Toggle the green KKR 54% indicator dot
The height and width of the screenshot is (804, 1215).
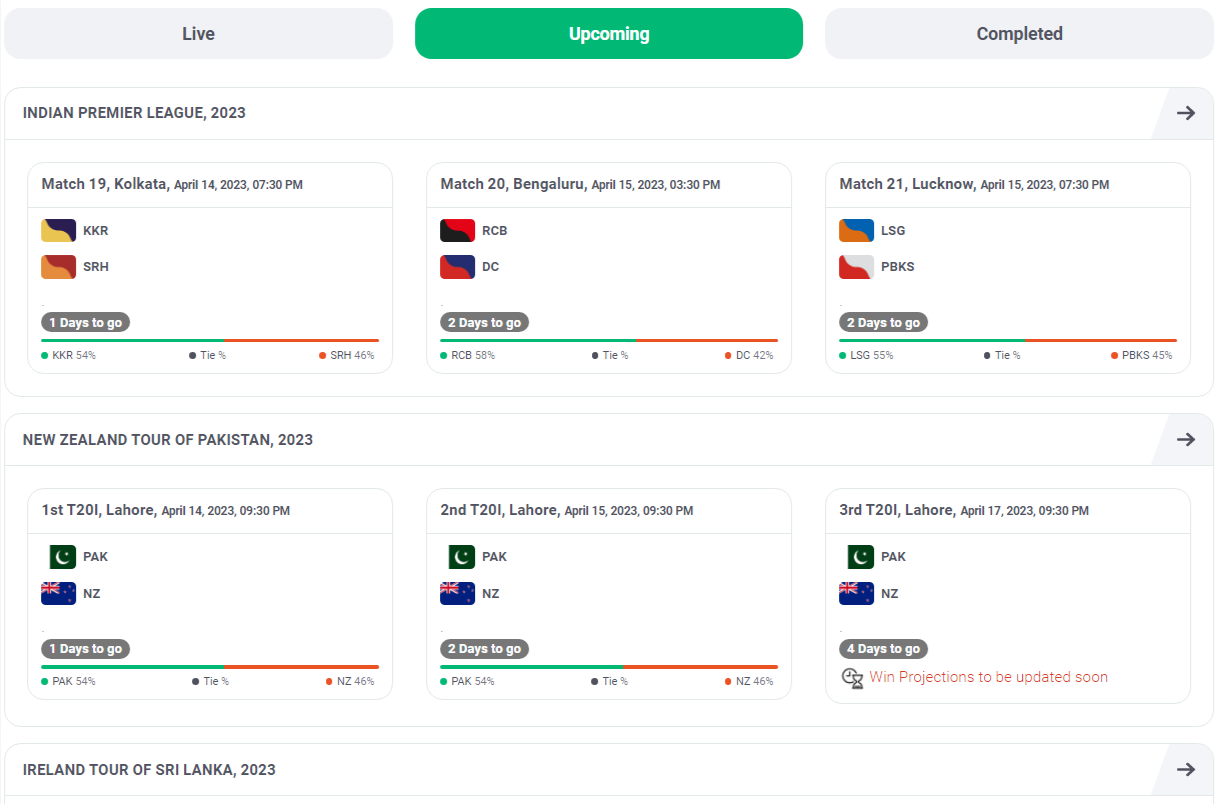click(43, 355)
